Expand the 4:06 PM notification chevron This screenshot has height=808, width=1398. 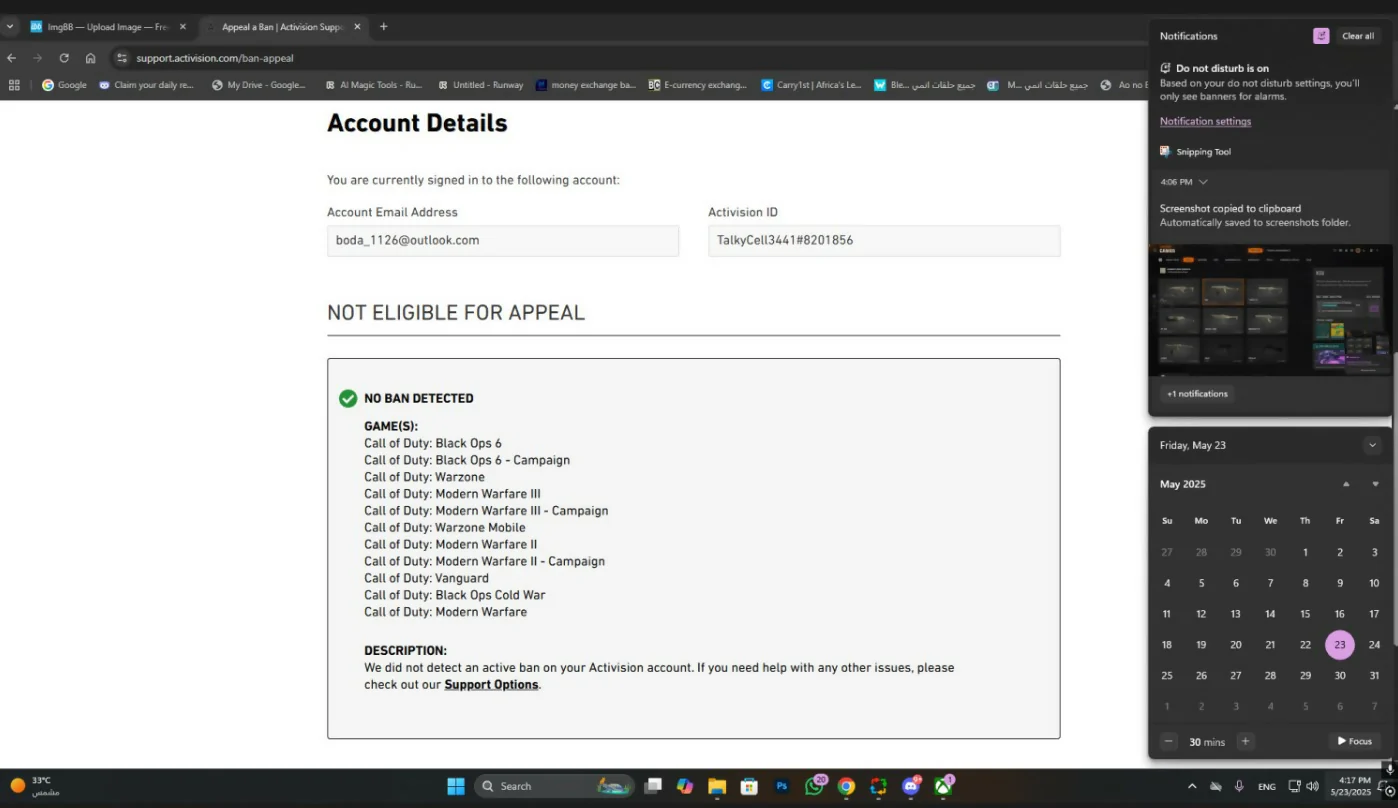point(1203,182)
